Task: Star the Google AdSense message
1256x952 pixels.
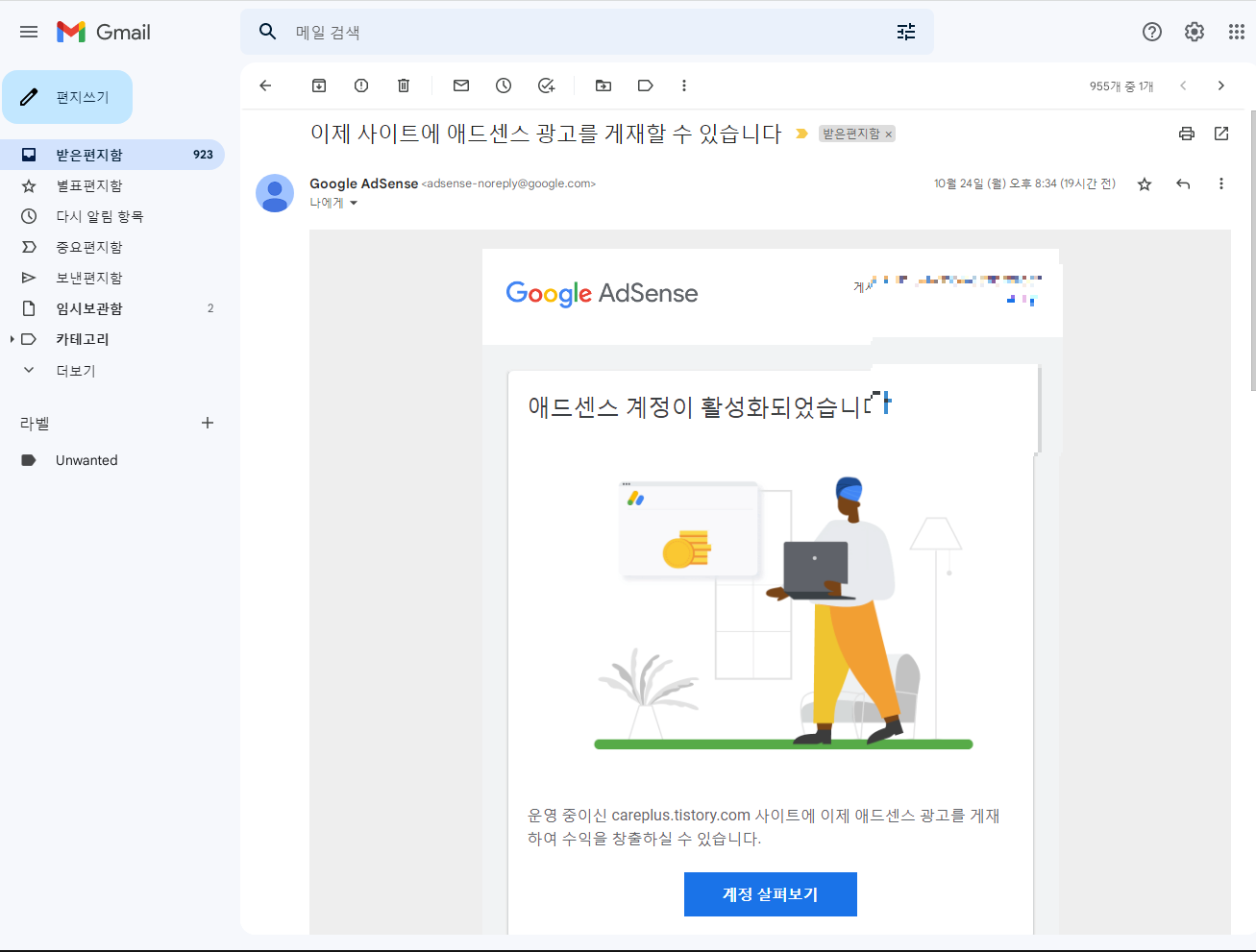Action: pyautogui.click(x=1145, y=183)
